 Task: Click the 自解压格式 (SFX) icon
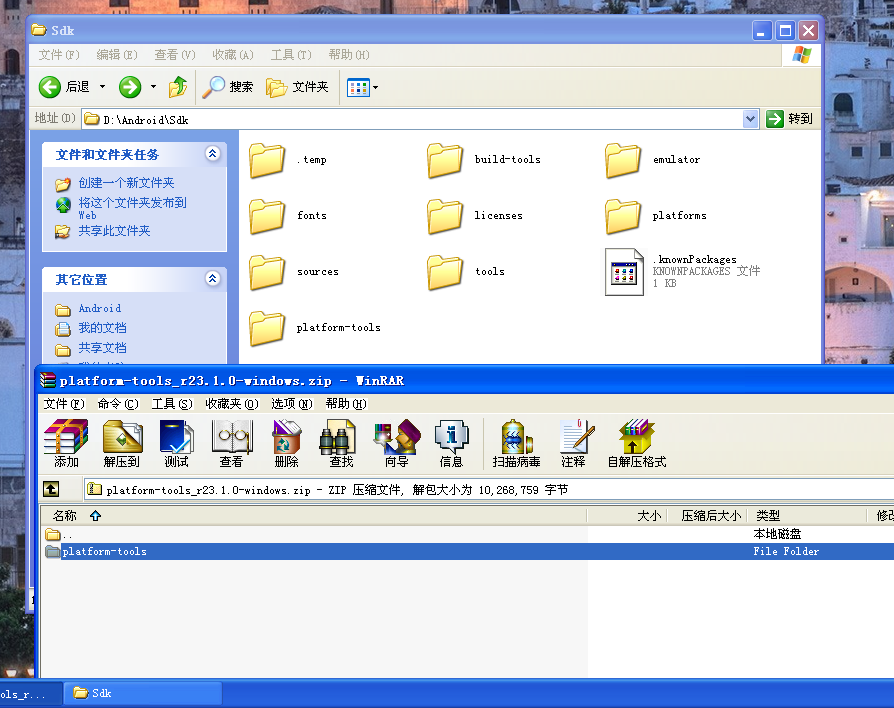(x=637, y=443)
